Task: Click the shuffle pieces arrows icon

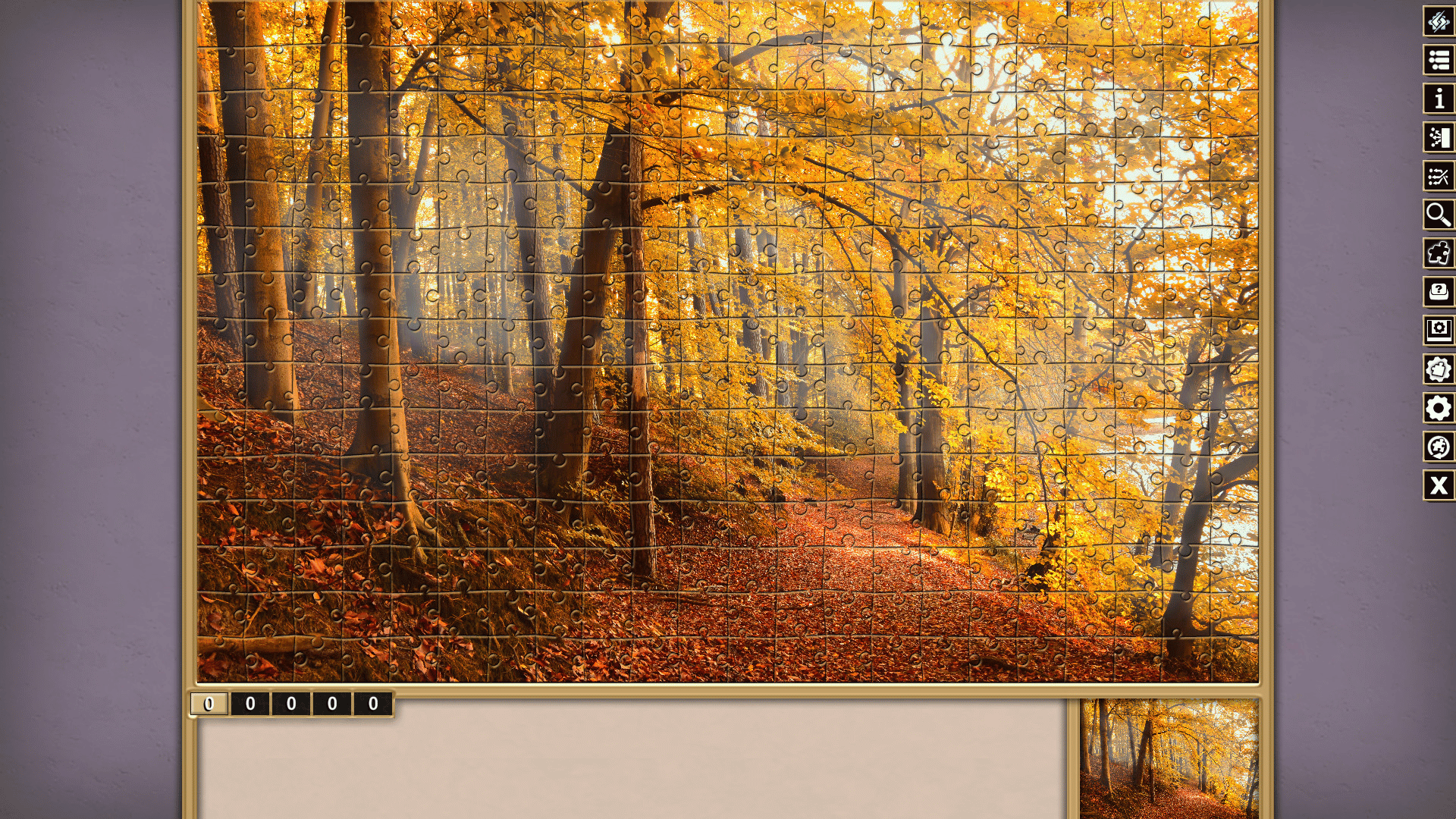Action: pyautogui.click(x=1438, y=176)
